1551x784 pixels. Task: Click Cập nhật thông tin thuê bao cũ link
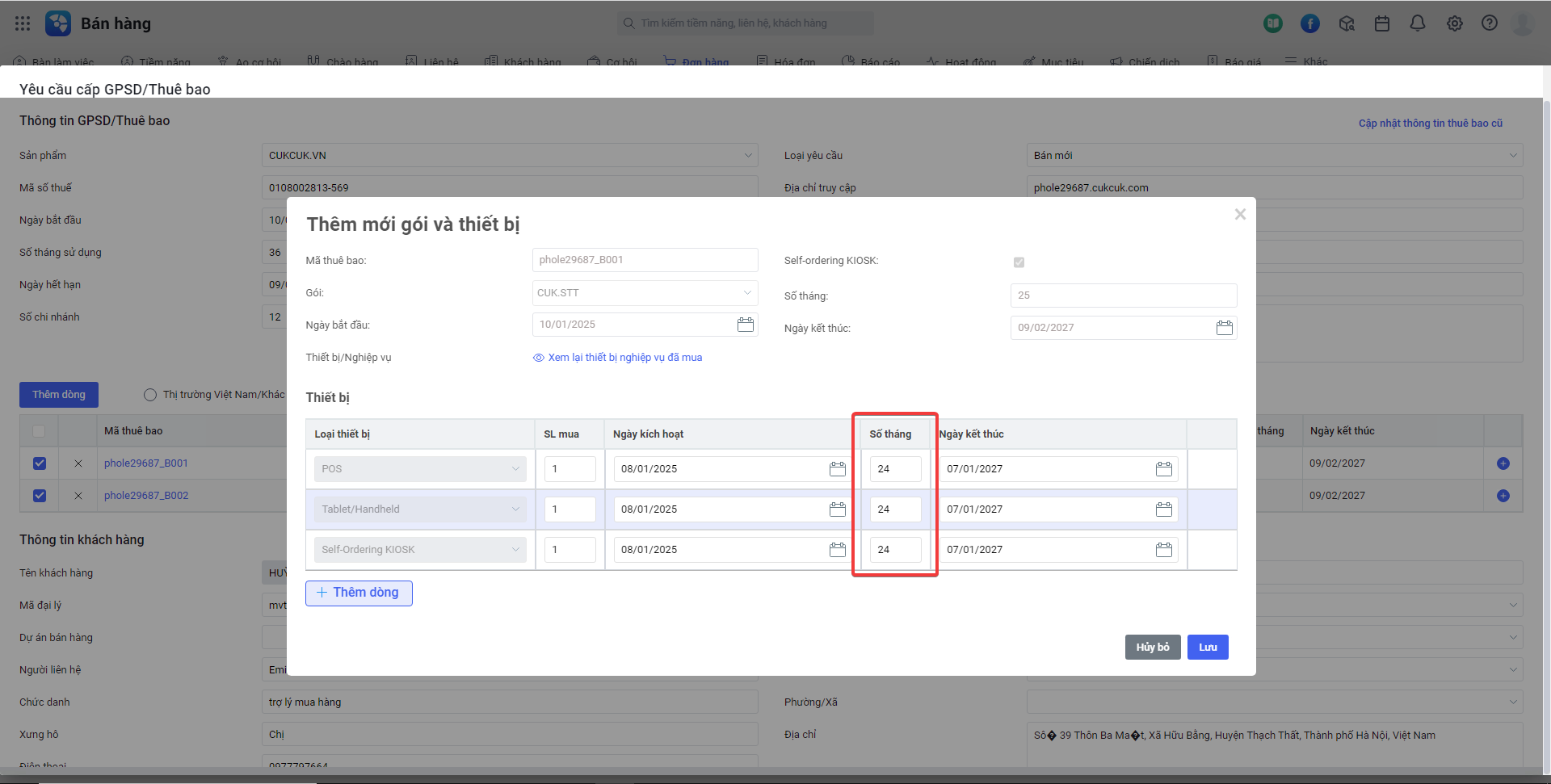click(x=1431, y=124)
